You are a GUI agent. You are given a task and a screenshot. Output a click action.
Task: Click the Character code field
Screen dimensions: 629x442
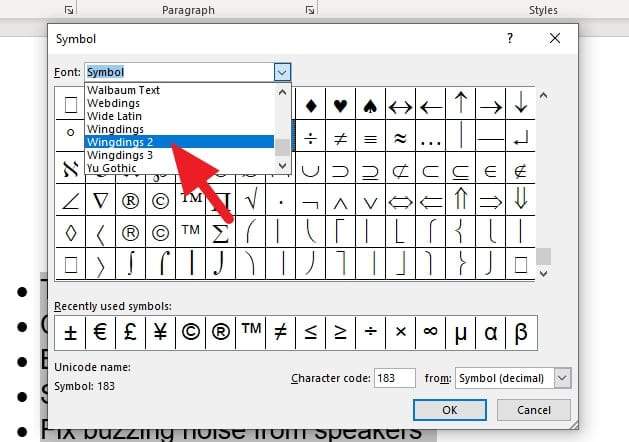coord(395,378)
